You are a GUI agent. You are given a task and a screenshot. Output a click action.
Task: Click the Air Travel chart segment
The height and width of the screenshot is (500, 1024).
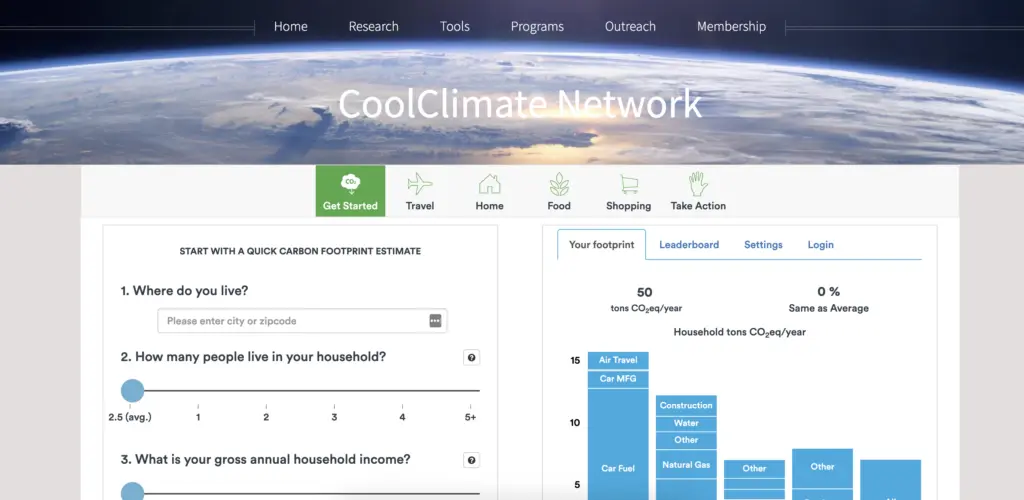coord(618,360)
